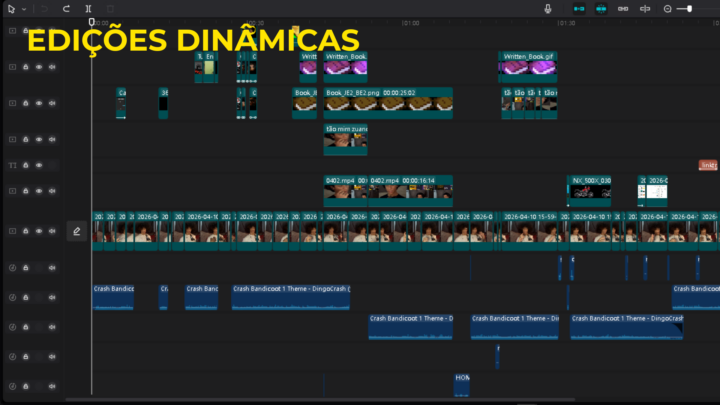720x405 pixels.
Task: Click the zoom out magnifier icon
Action: pyautogui.click(x=668, y=8)
